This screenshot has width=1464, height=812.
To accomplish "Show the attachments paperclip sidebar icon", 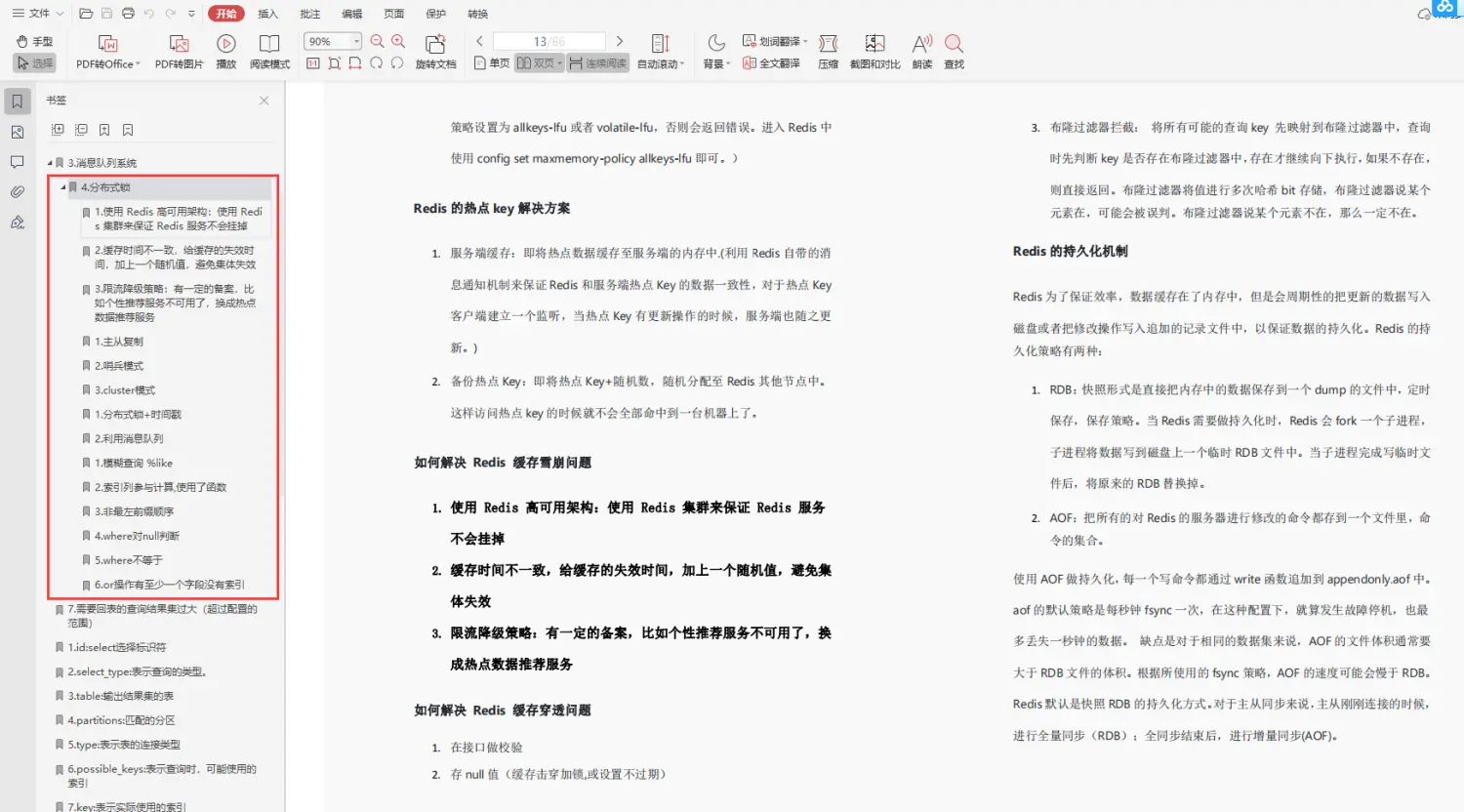I will coord(17,192).
